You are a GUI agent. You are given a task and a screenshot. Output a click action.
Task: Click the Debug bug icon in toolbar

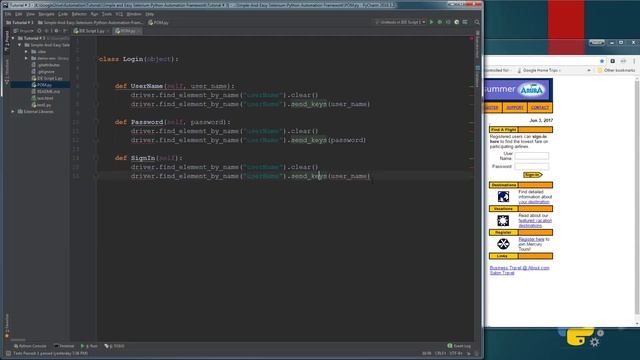pyautogui.click(x=440, y=22)
